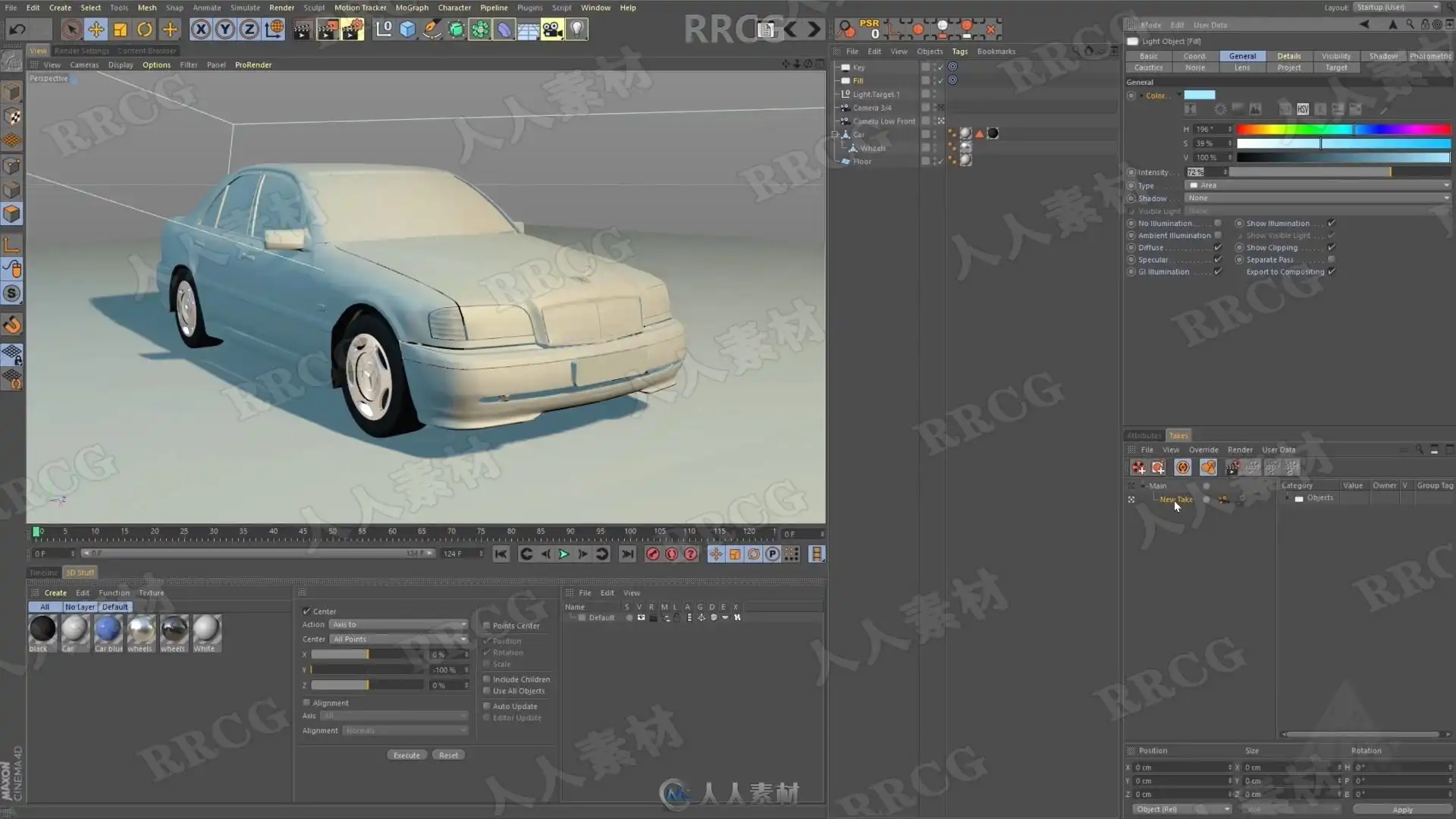Click the Execute button
Image resolution: width=1456 pixels, height=819 pixels.
(x=406, y=755)
